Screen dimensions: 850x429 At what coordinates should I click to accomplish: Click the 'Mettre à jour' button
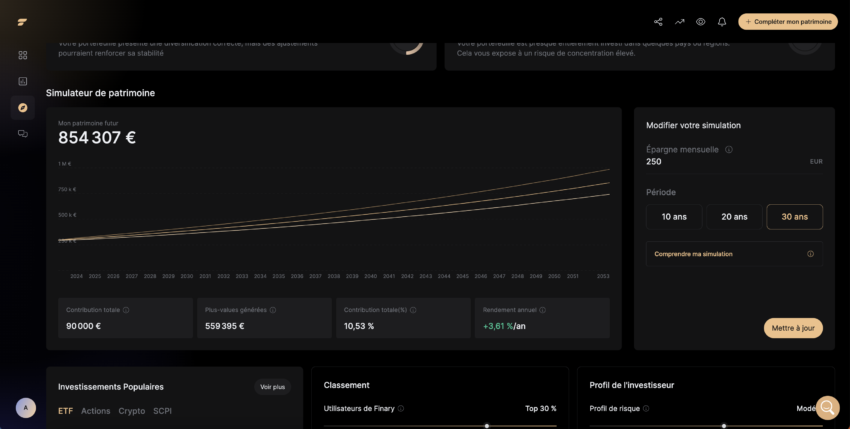[793, 328]
